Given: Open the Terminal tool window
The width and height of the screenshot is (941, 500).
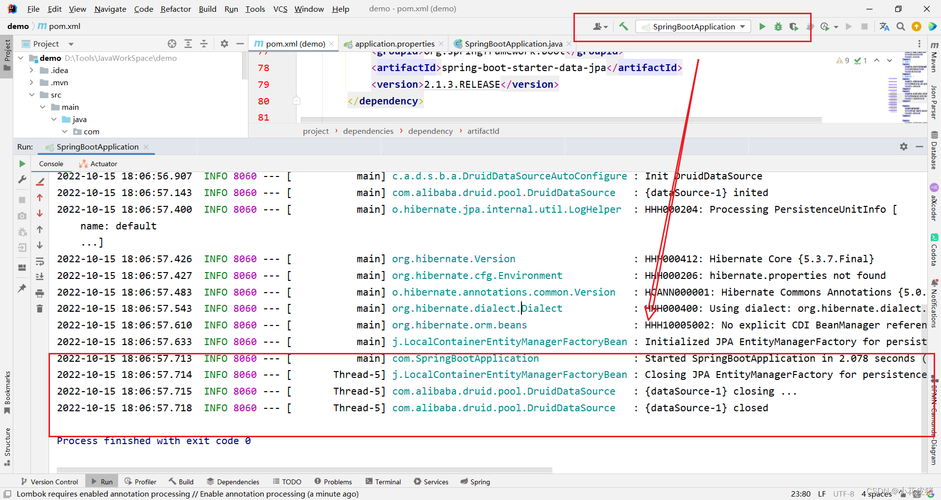Looking at the screenshot, I should coord(382,481).
